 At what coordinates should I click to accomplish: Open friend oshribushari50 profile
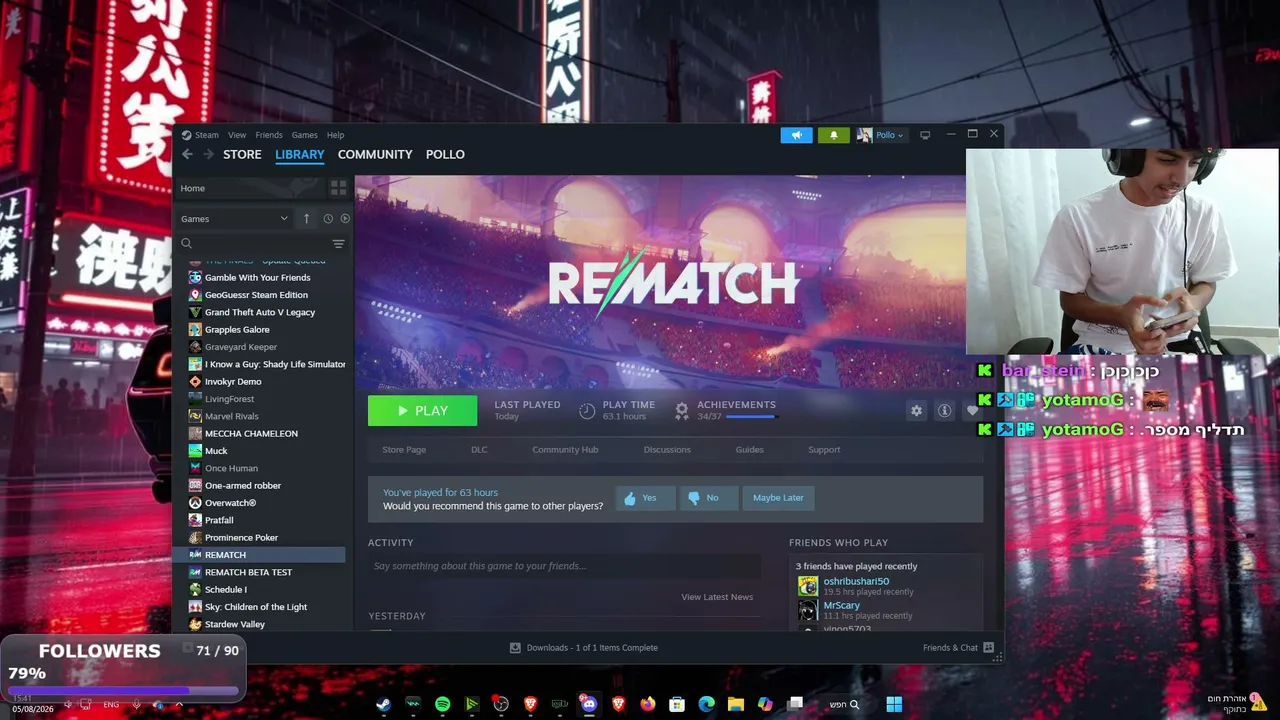[x=856, y=581]
